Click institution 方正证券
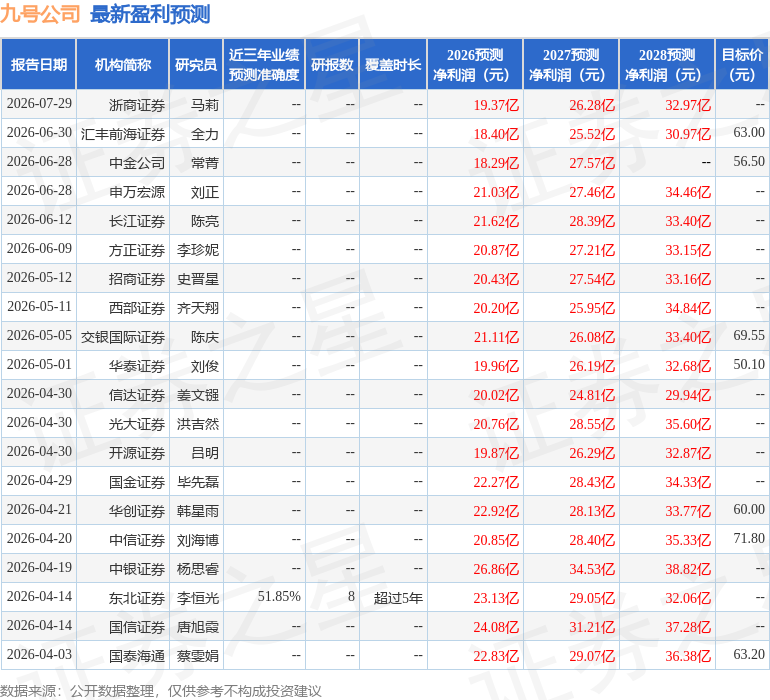 [x=137, y=250]
